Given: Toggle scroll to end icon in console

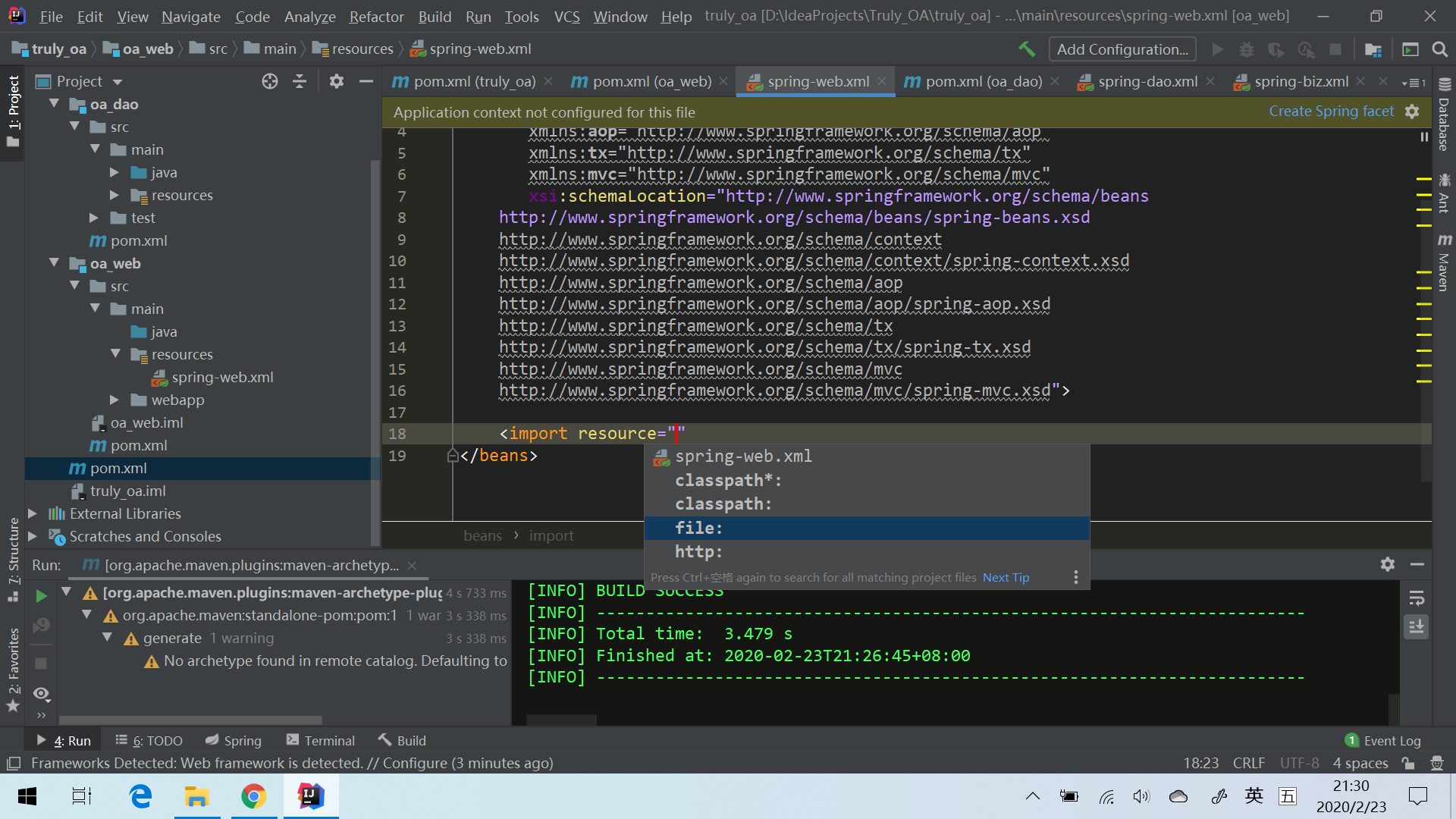Looking at the screenshot, I should tap(1416, 627).
